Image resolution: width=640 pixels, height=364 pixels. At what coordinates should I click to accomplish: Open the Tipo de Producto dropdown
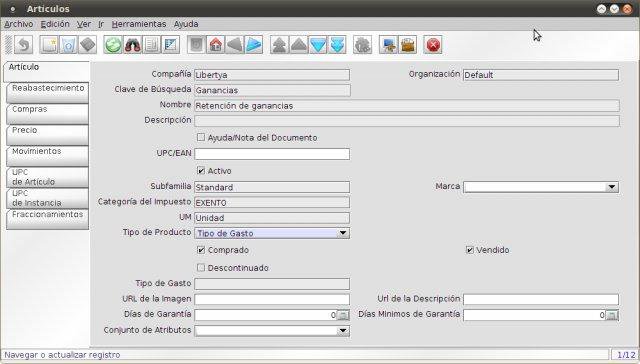(343, 233)
